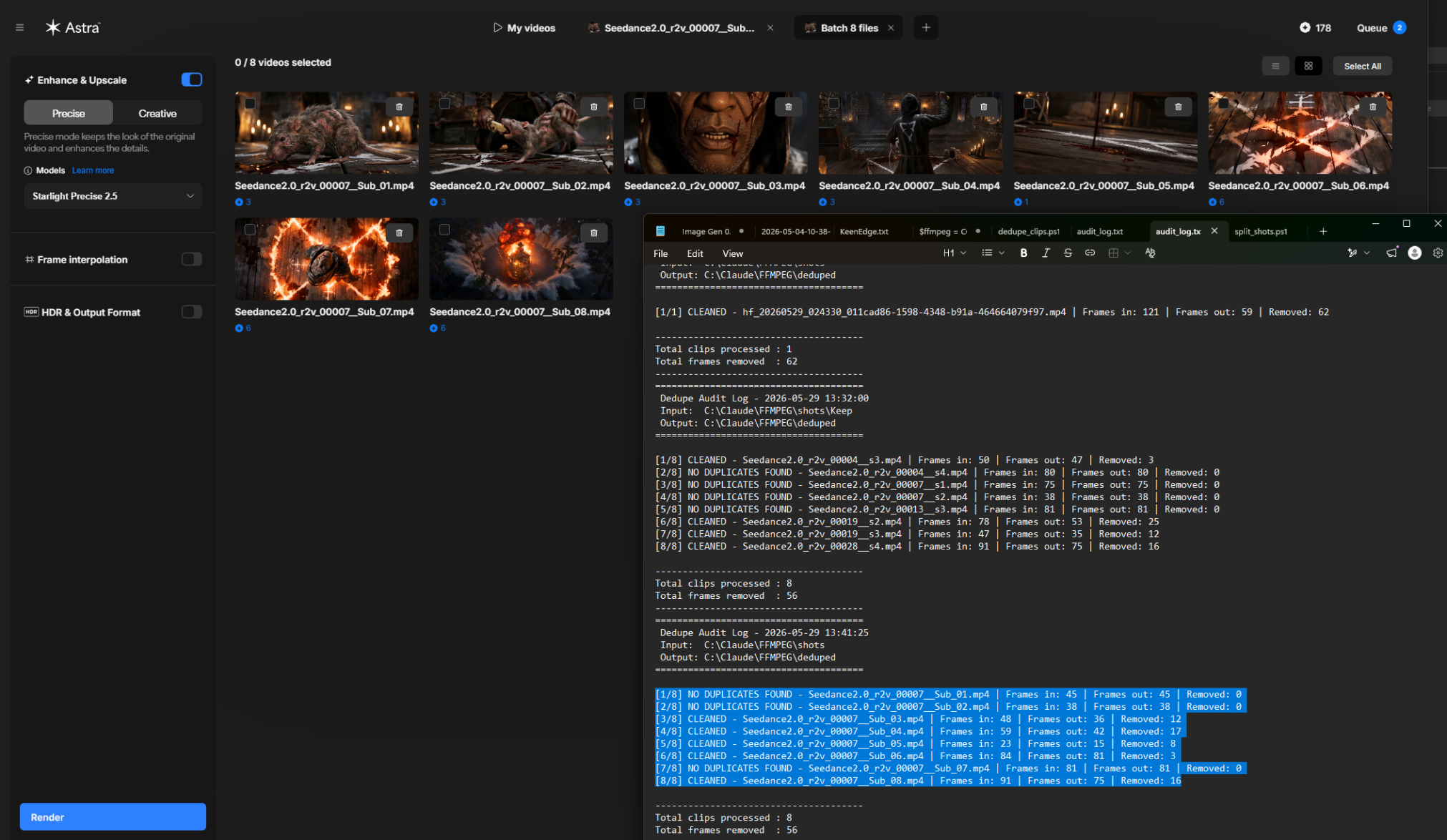1447x840 pixels.
Task: Open the Notepad Edit menu
Action: click(695, 253)
